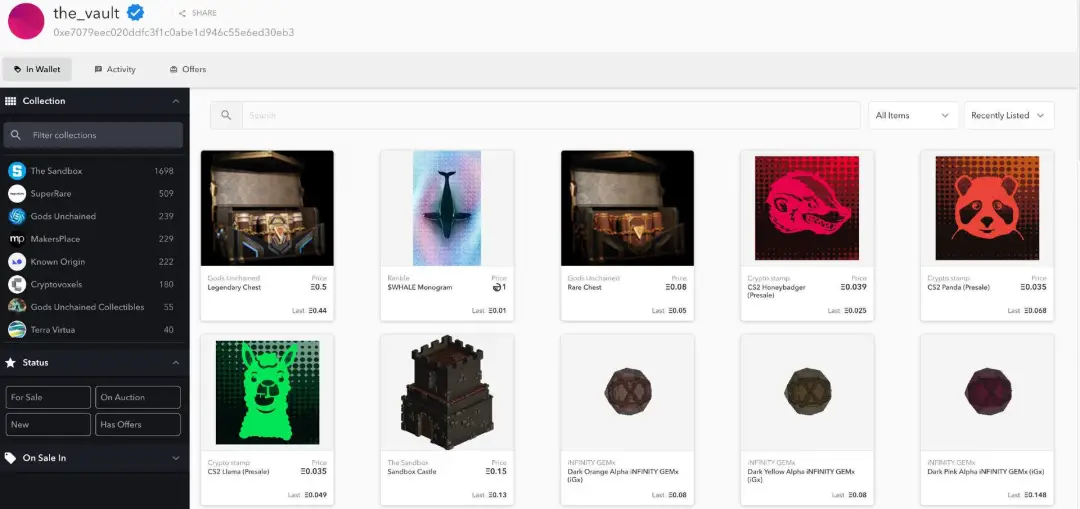Image resolution: width=1080 pixels, height=509 pixels.
Task: Expand the On Sale In section
Action: pos(176,458)
